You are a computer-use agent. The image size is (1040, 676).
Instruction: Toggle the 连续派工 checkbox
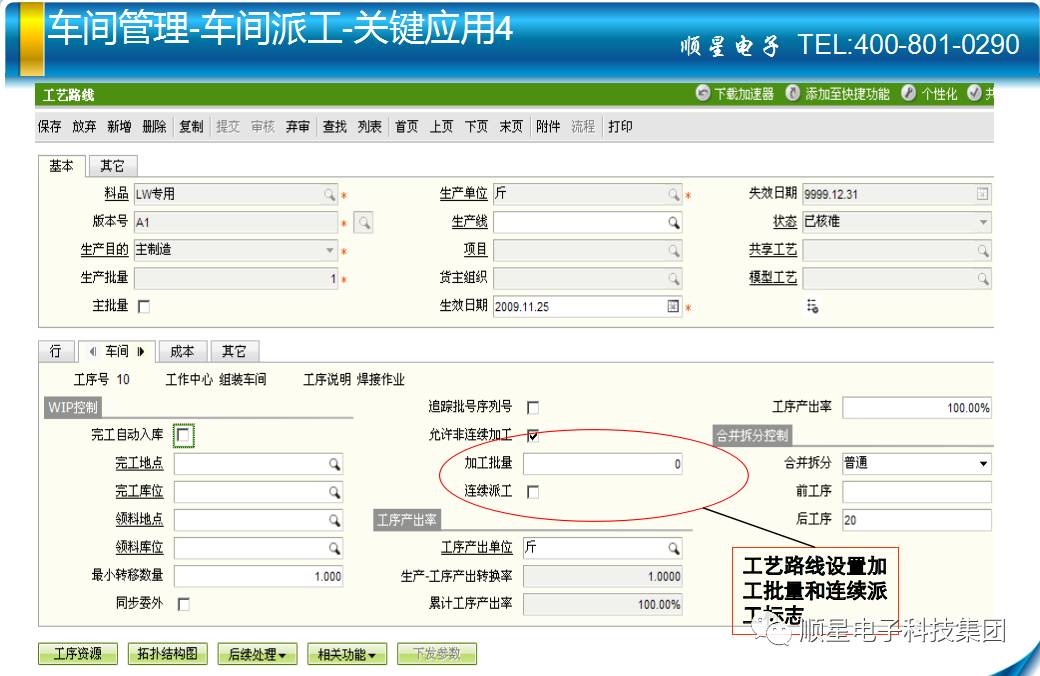coord(533,492)
